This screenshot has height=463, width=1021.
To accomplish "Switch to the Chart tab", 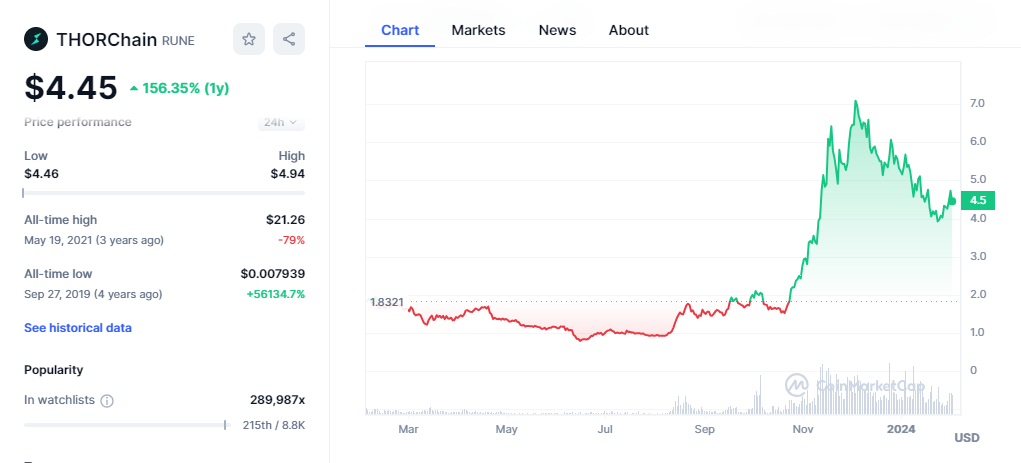I will click(400, 30).
